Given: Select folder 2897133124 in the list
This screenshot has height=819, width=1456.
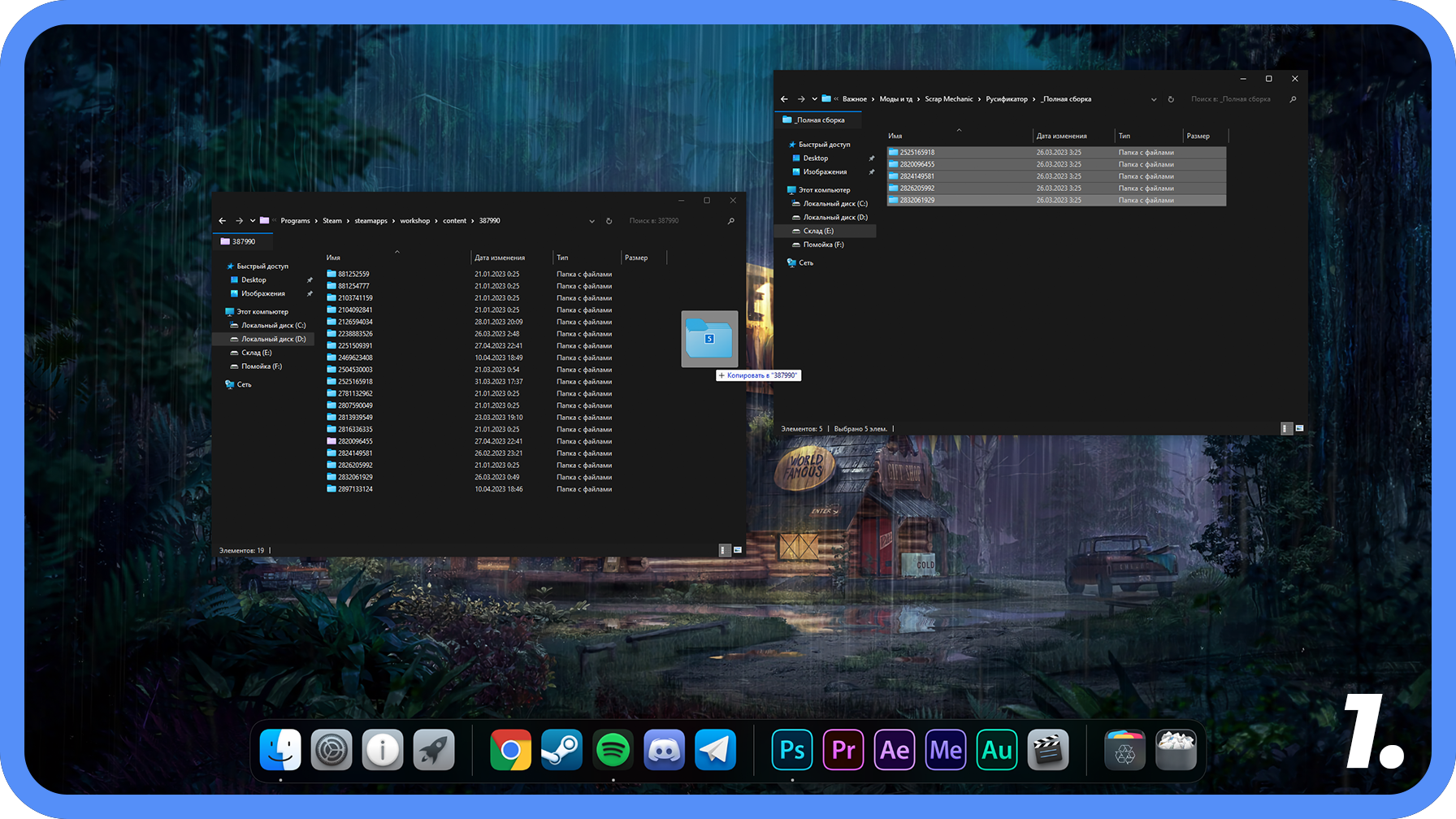Looking at the screenshot, I should click(355, 489).
